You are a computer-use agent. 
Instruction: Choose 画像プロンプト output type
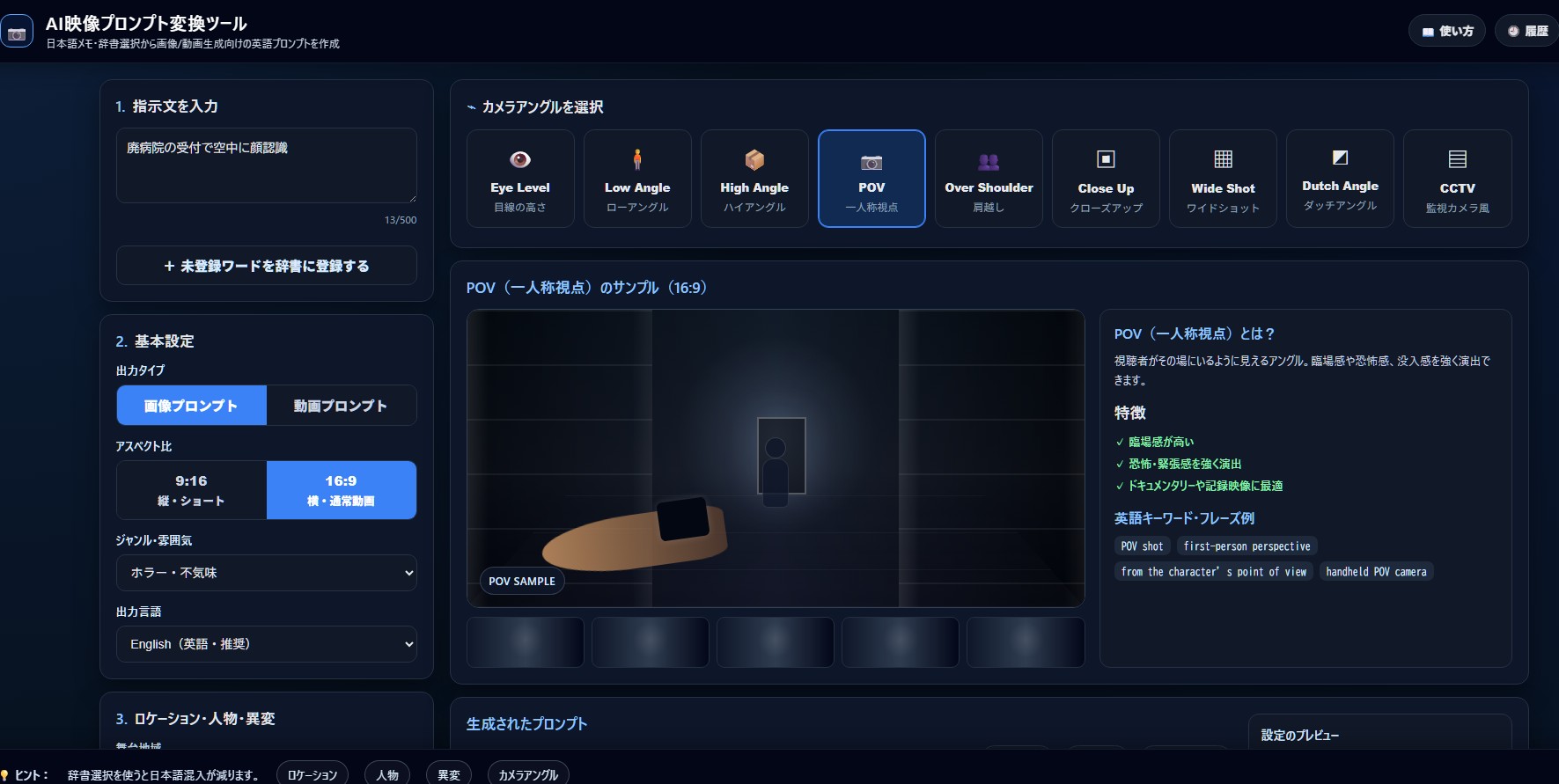(x=192, y=406)
